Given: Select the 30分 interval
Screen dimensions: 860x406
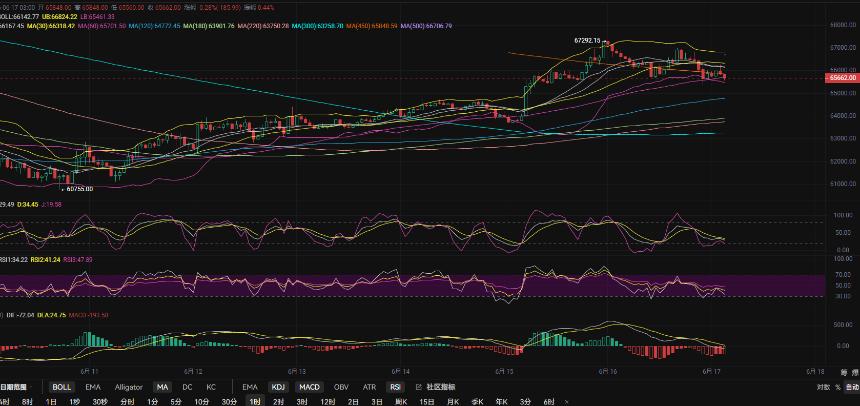Looking at the screenshot, I should (229, 402).
